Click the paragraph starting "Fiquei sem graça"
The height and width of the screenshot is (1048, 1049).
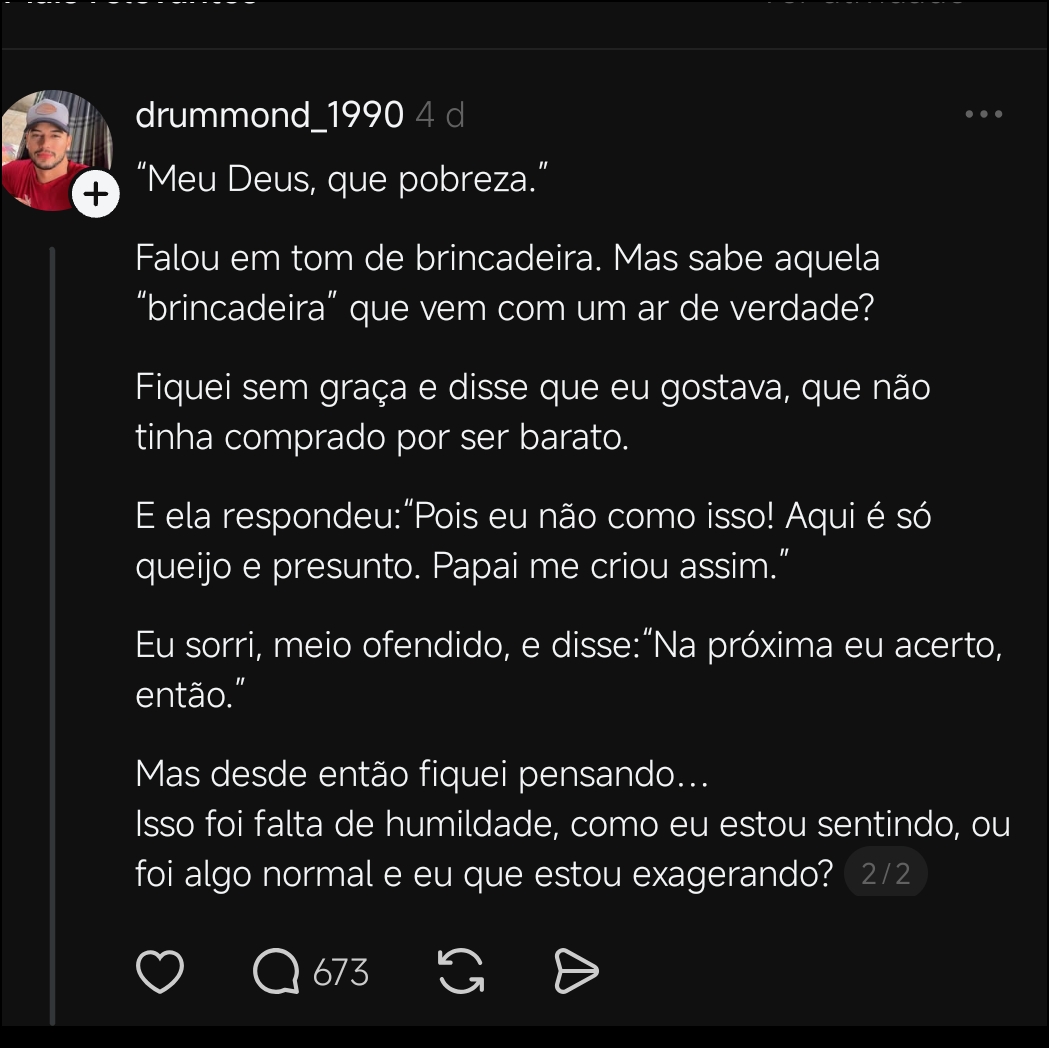pos(532,412)
